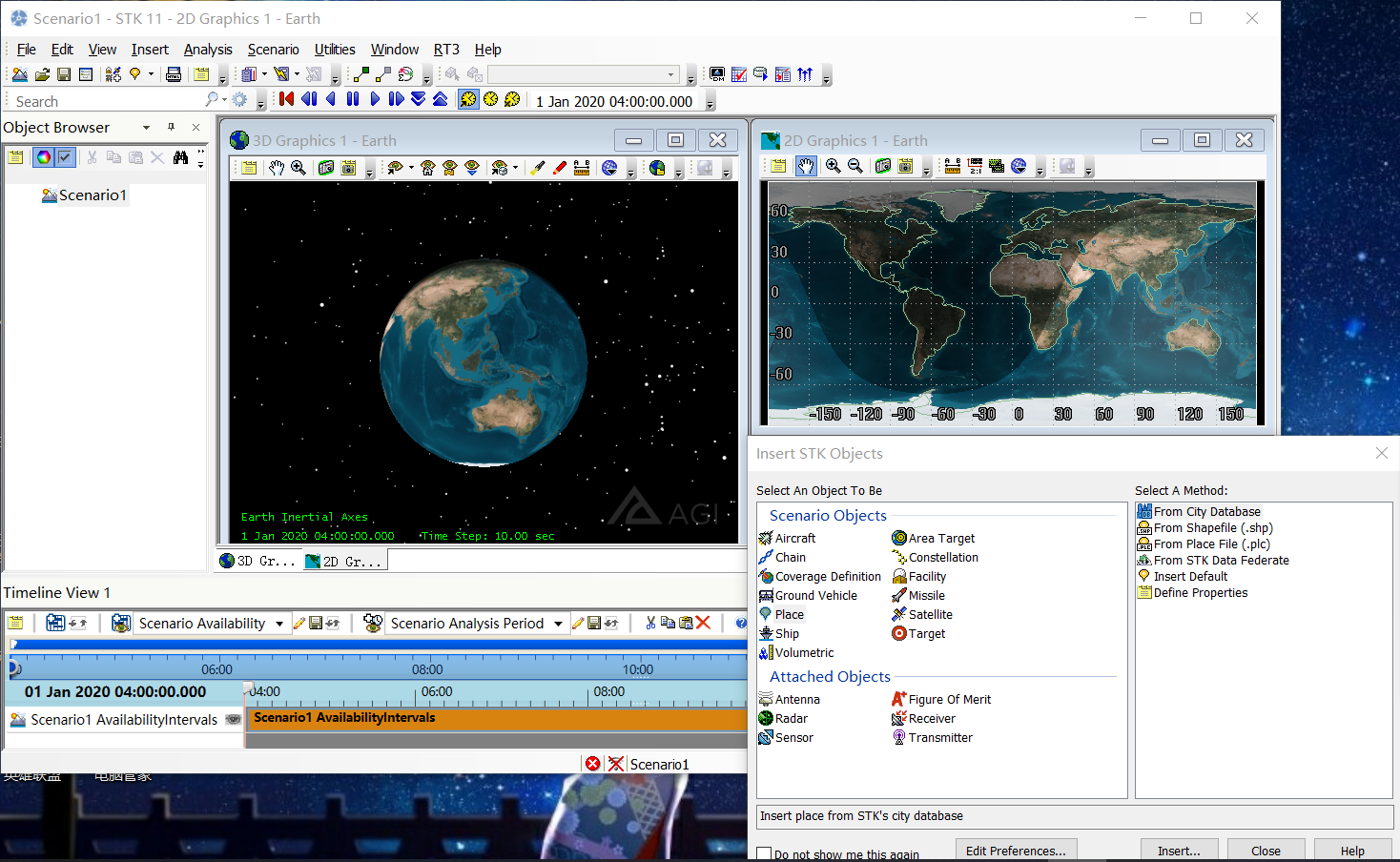
Task: Toggle the grab hand tool in 2D Graphics window
Action: 806,167
